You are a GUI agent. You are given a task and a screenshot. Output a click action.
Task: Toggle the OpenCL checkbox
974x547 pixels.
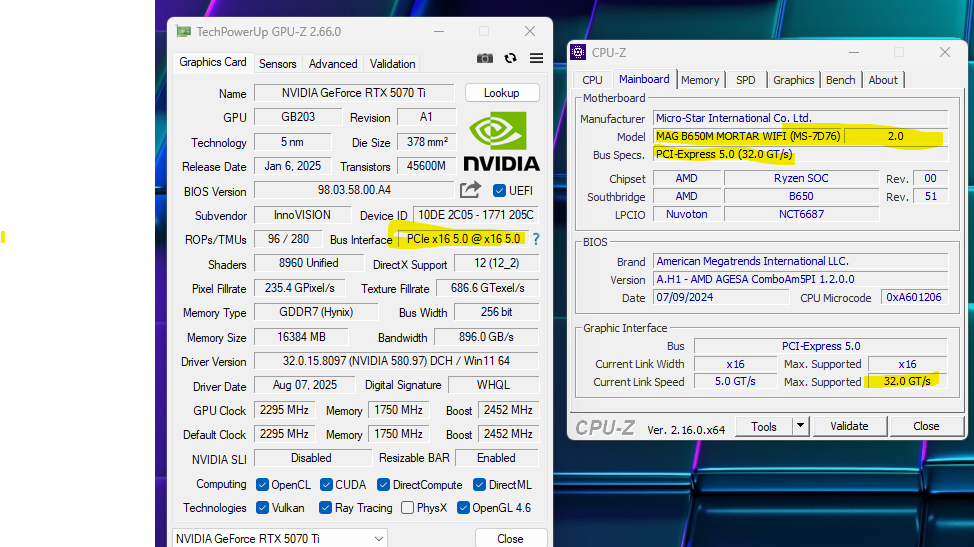[x=262, y=484]
